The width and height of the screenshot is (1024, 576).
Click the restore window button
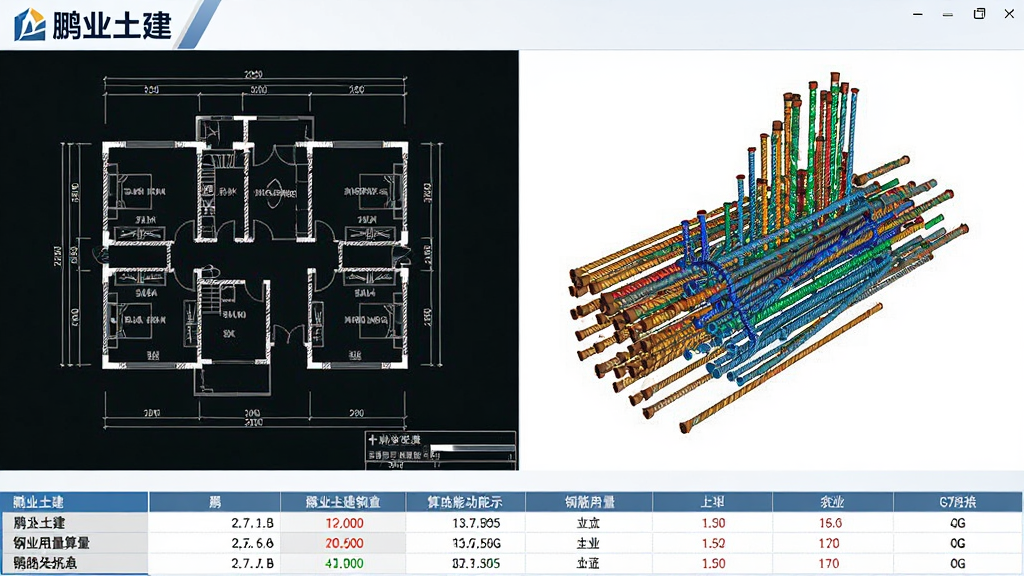(979, 14)
